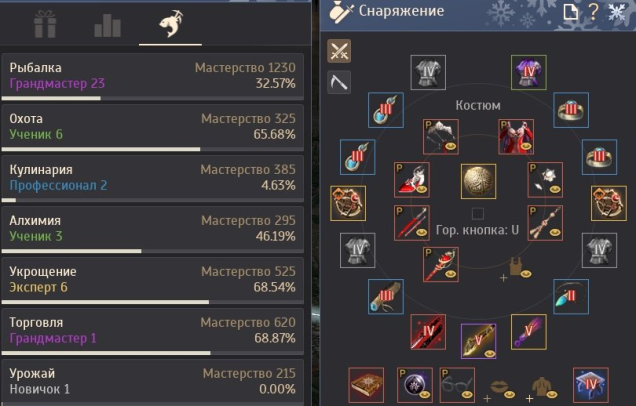The image size is (636, 406).
Task: Click the page document icon in header
Action: pos(571,12)
